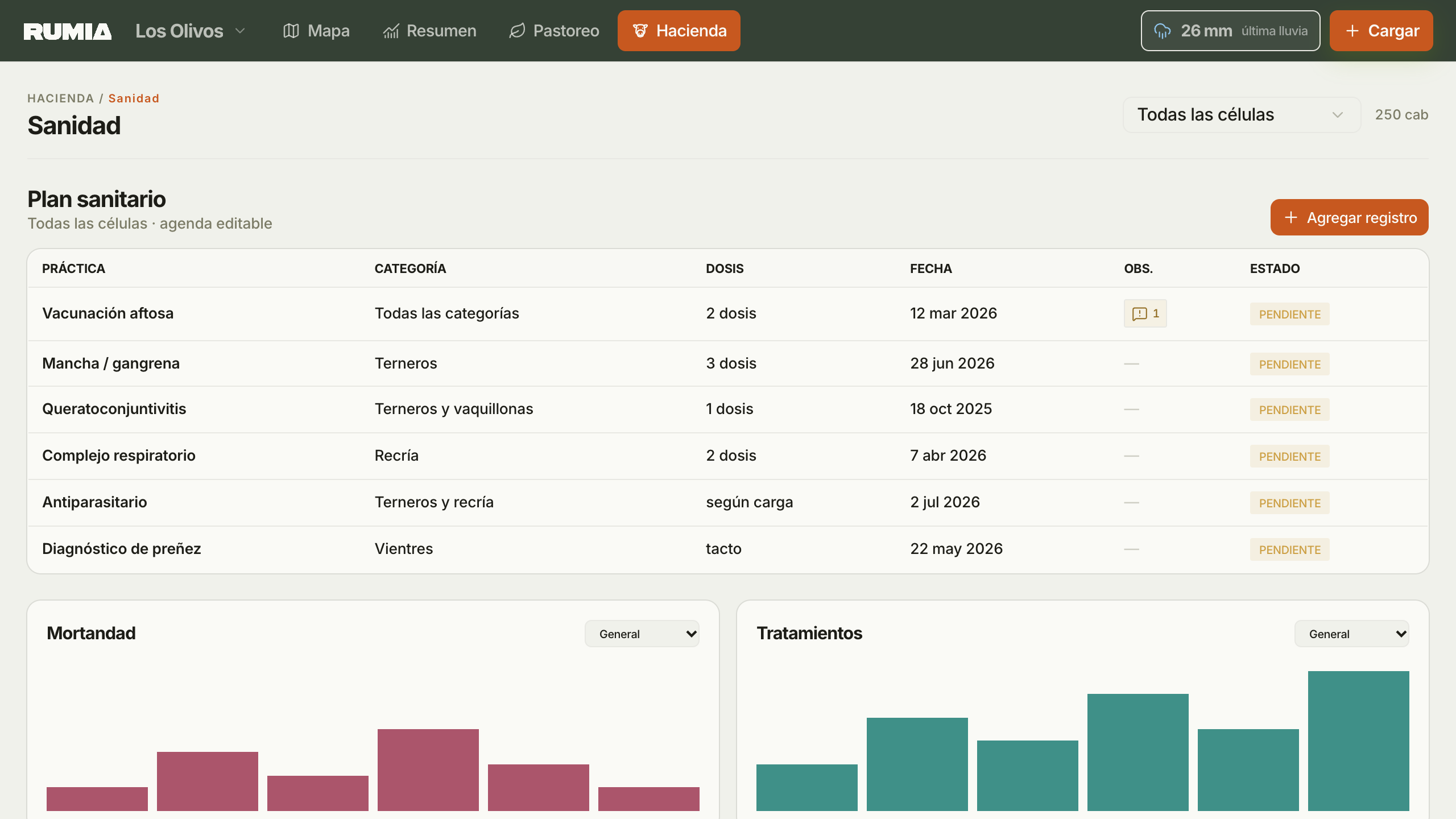The height and width of the screenshot is (819, 1456).
Task: Open the Tratamientos General dropdown
Action: [1352, 634]
